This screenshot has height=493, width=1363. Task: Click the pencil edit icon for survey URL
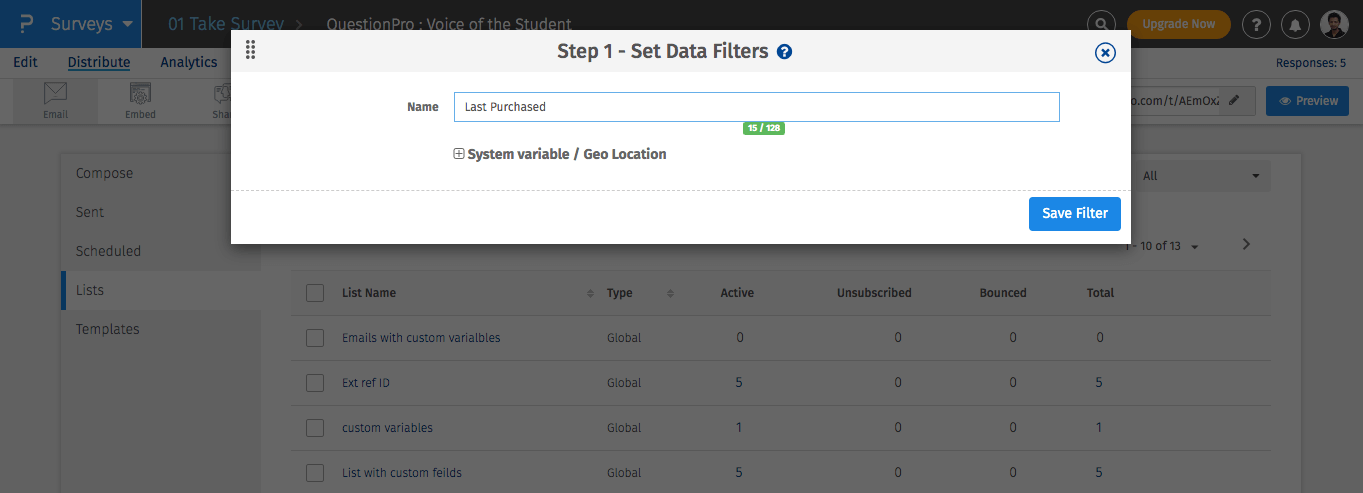click(1235, 100)
